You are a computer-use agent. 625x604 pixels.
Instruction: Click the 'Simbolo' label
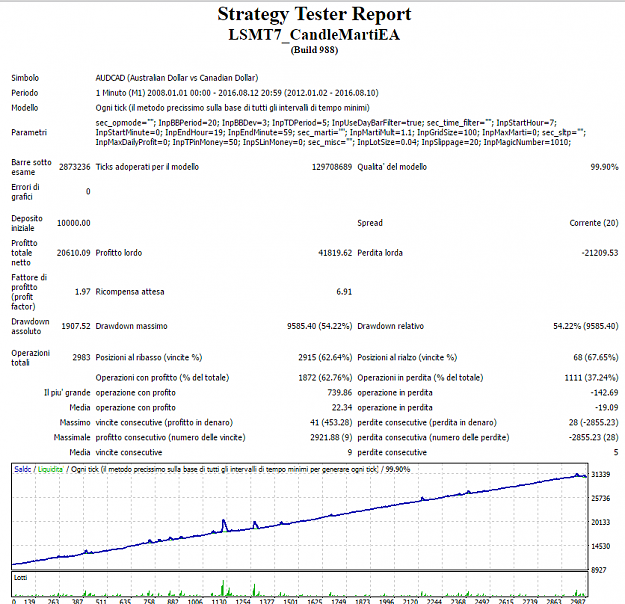pyautogui.click(x=25, y=78)
